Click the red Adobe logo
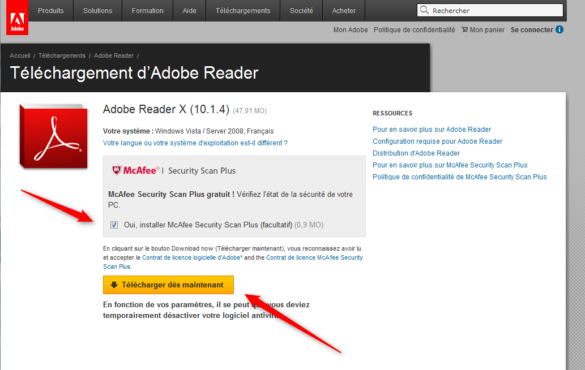The height and width of the screenshot is (370, 585). [x=17, y=18]
